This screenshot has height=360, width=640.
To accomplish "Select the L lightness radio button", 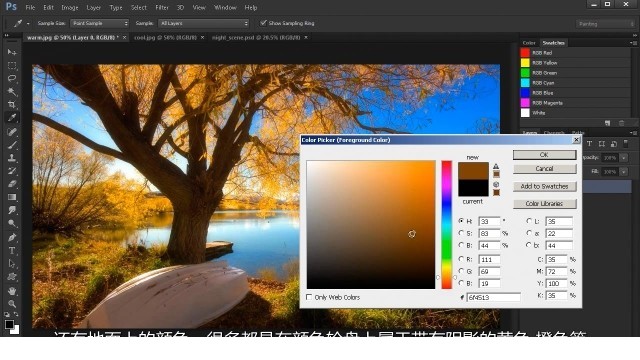I will coord(529,221).
